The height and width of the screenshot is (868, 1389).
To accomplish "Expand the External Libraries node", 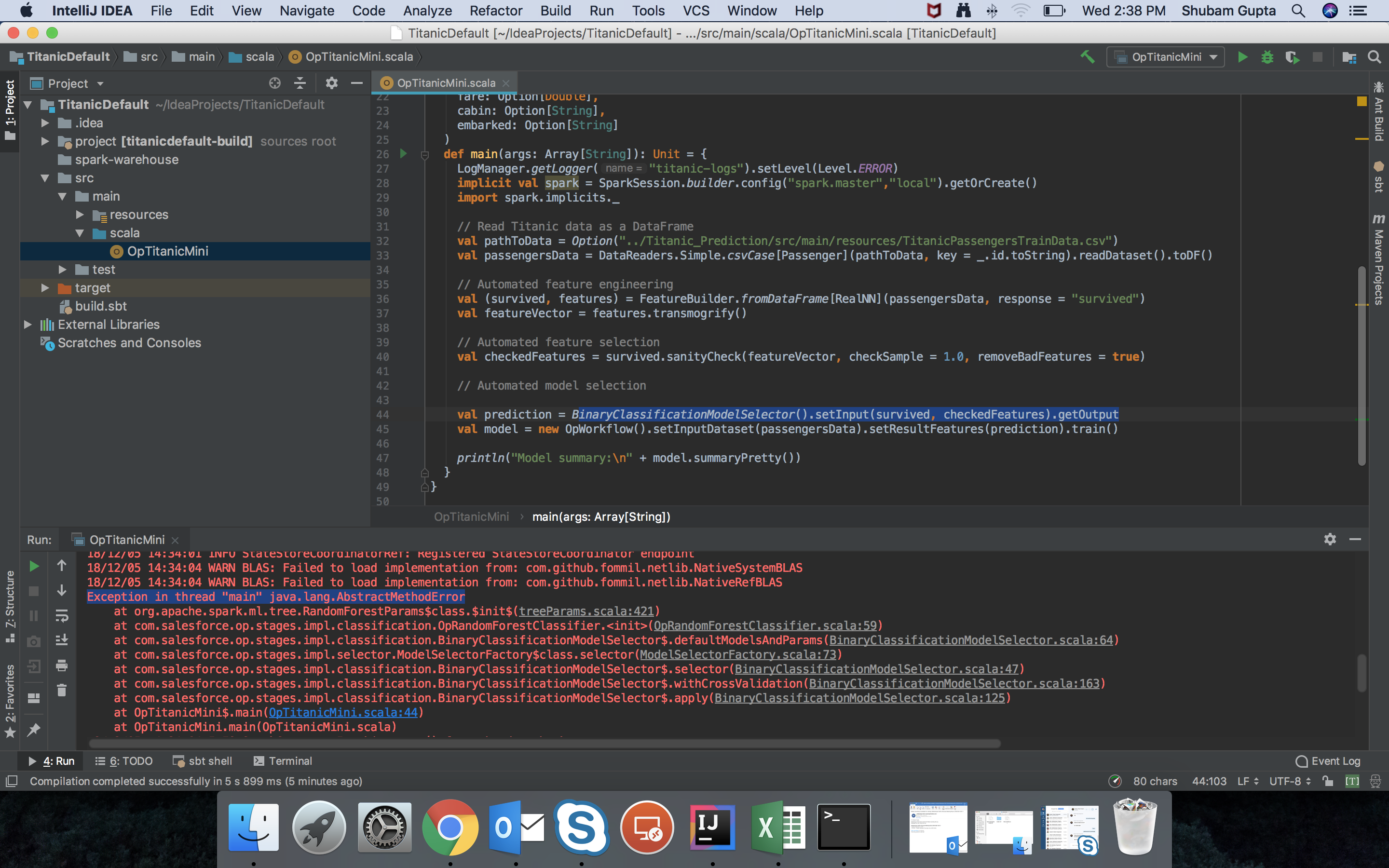I will 27,325.
